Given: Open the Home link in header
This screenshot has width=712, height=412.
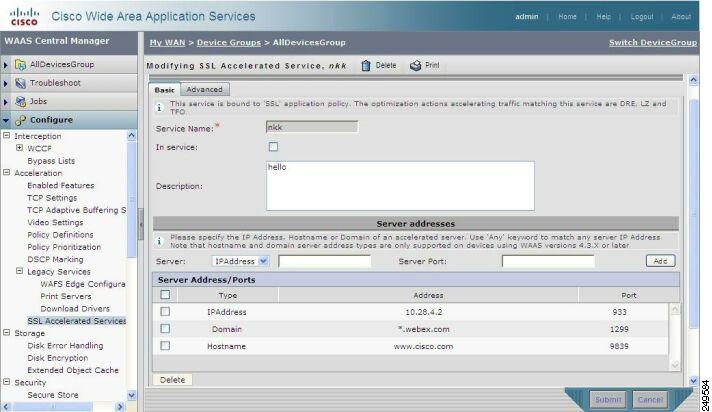Looking at the screenshot, I should (567, 16).
